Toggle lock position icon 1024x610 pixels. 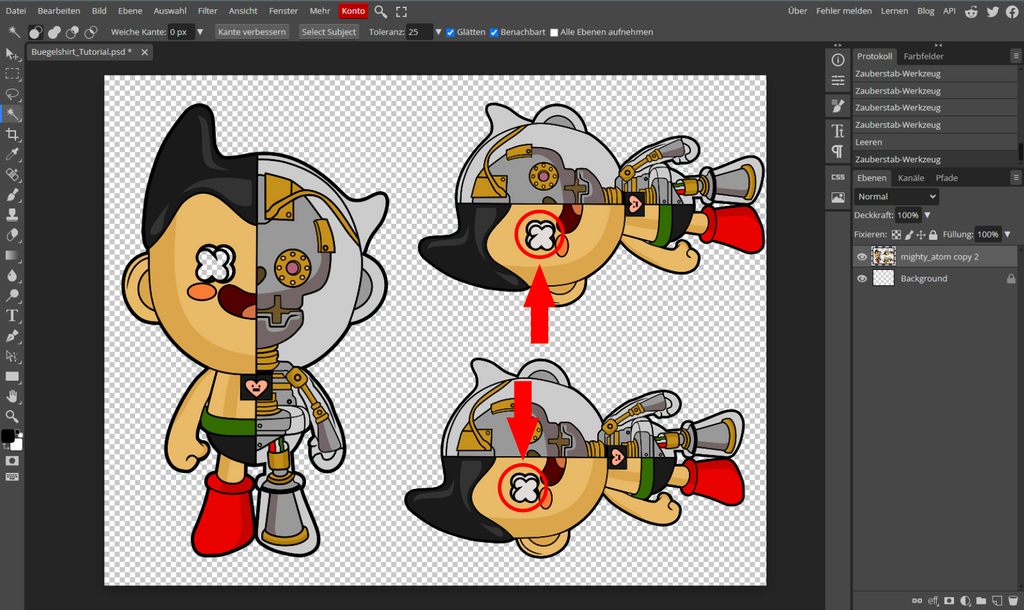(921, 234)
